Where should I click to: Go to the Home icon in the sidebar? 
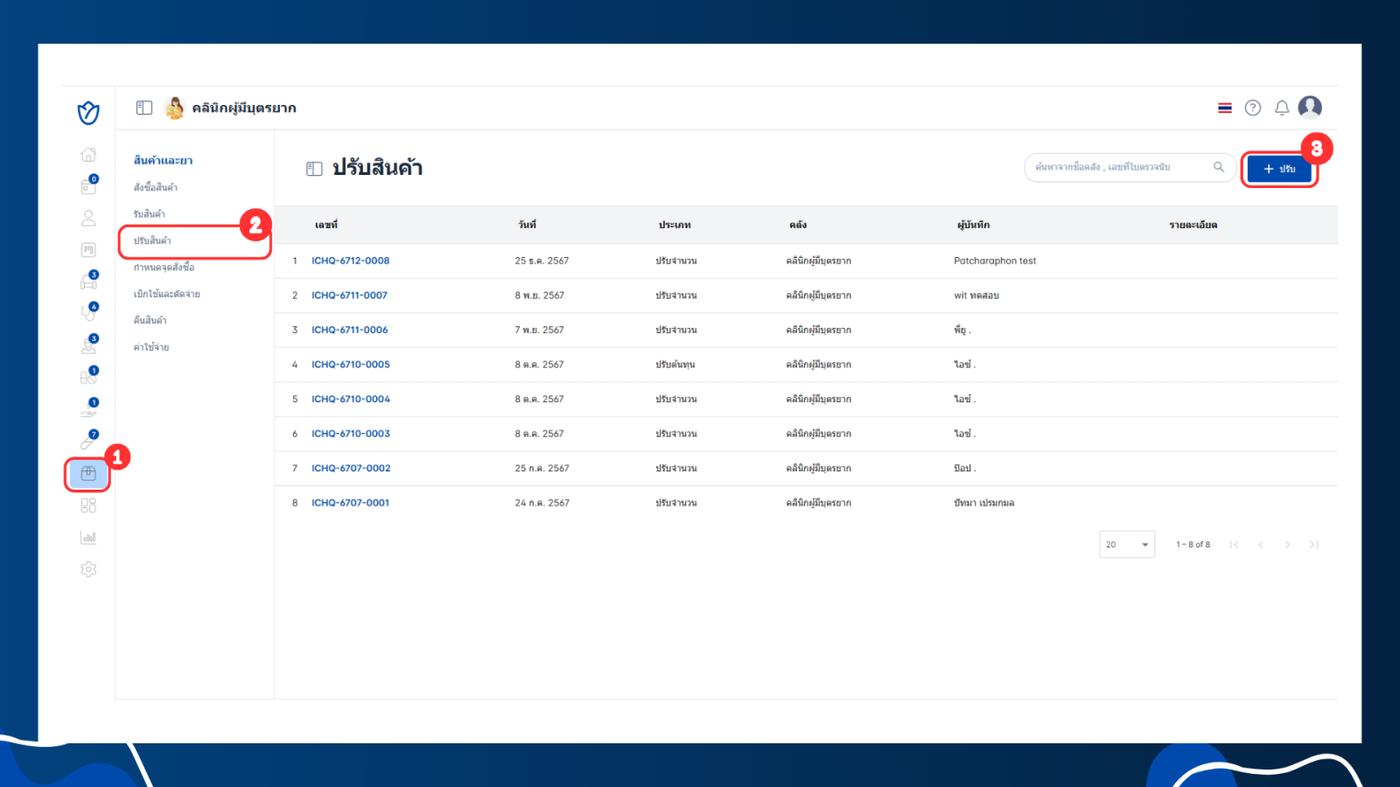(x=88, y=154)
